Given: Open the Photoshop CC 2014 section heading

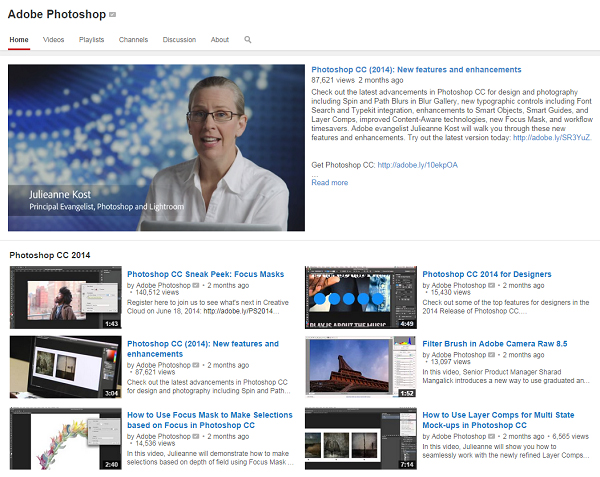Looking at the screenshot, I should pyautogui.click(x=50, y=255).
